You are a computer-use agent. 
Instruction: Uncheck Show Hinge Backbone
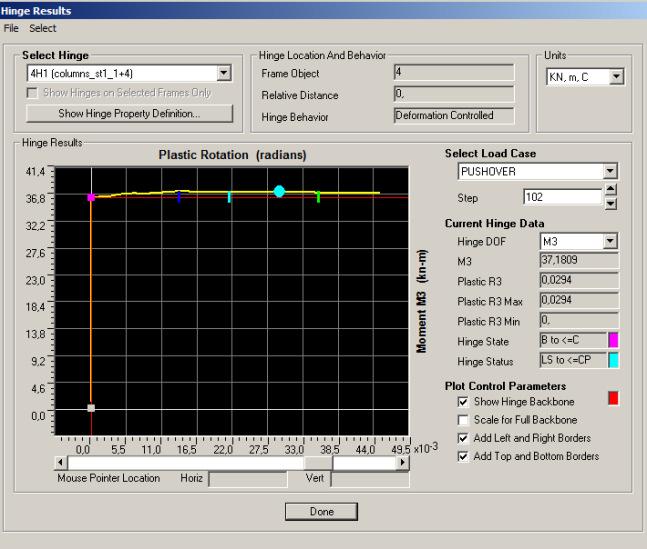(463, 402)
